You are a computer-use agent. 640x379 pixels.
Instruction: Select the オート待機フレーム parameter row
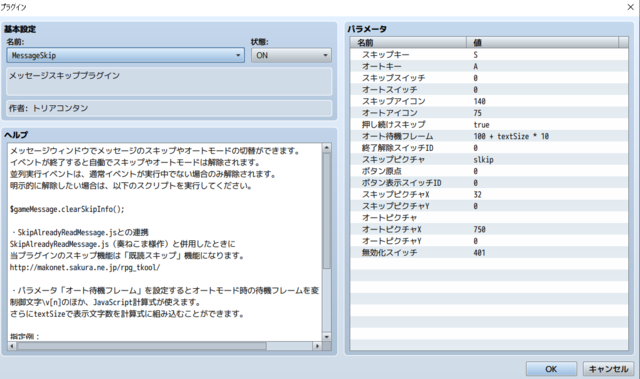pos(489,136)
